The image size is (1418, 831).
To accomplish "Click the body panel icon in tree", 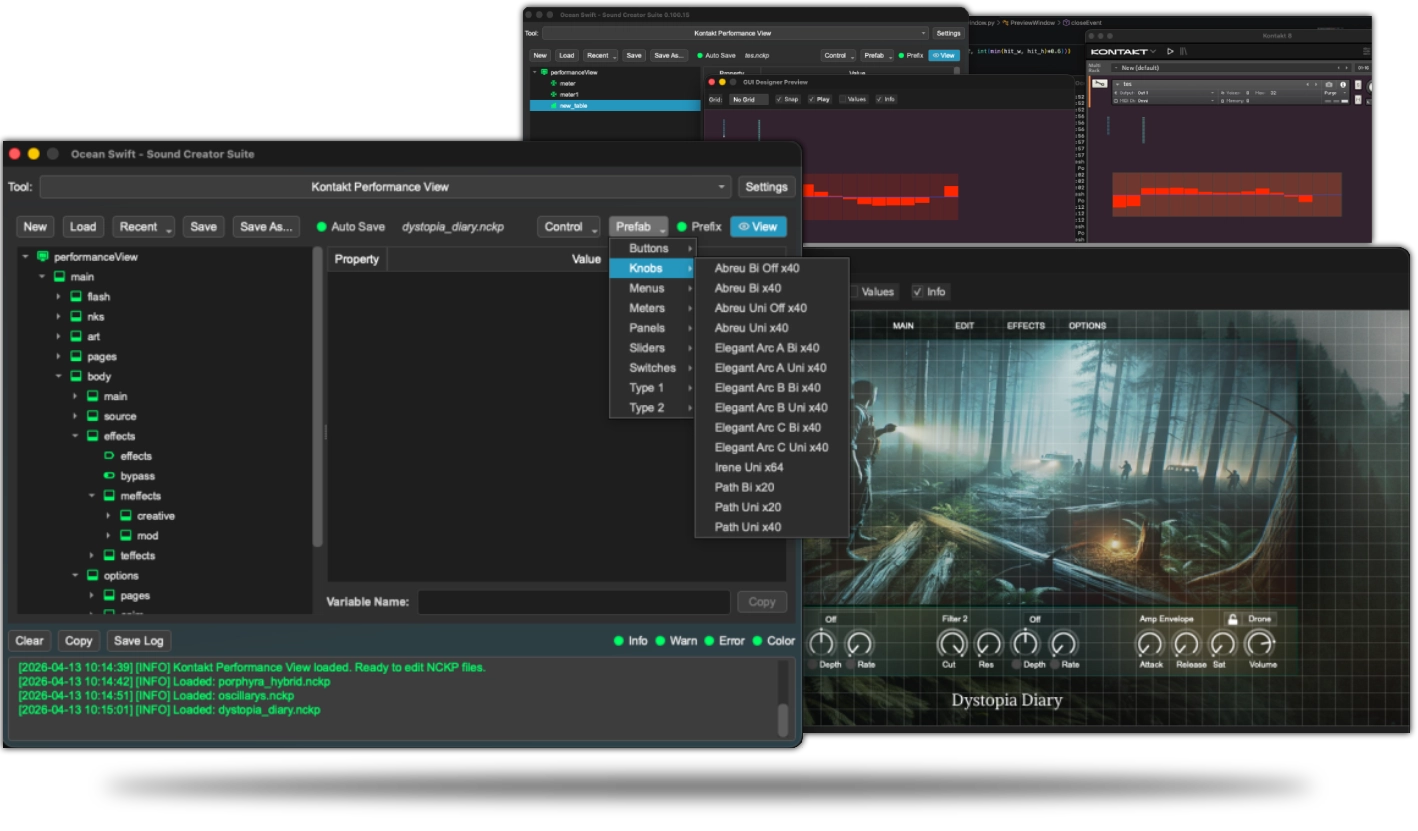I will point(76,377).
